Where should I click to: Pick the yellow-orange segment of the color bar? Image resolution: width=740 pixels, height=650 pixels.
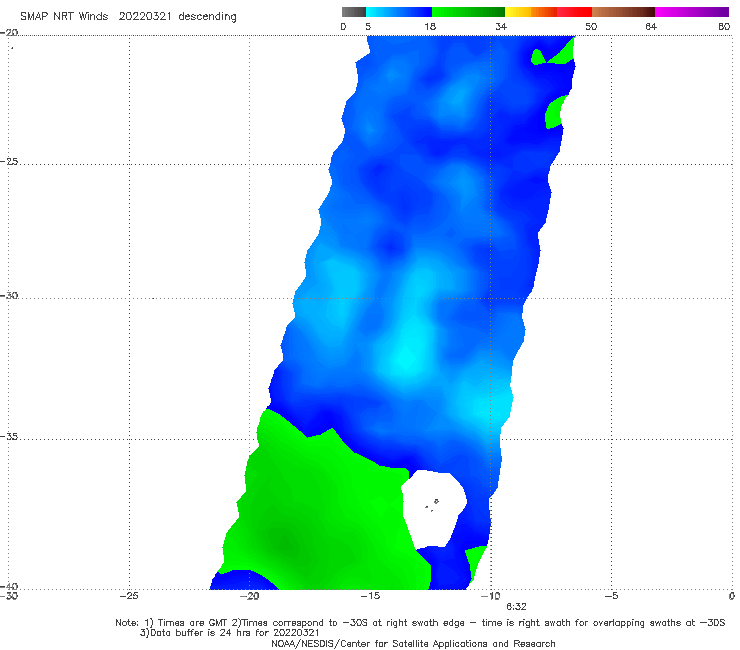tap(531, 12)
